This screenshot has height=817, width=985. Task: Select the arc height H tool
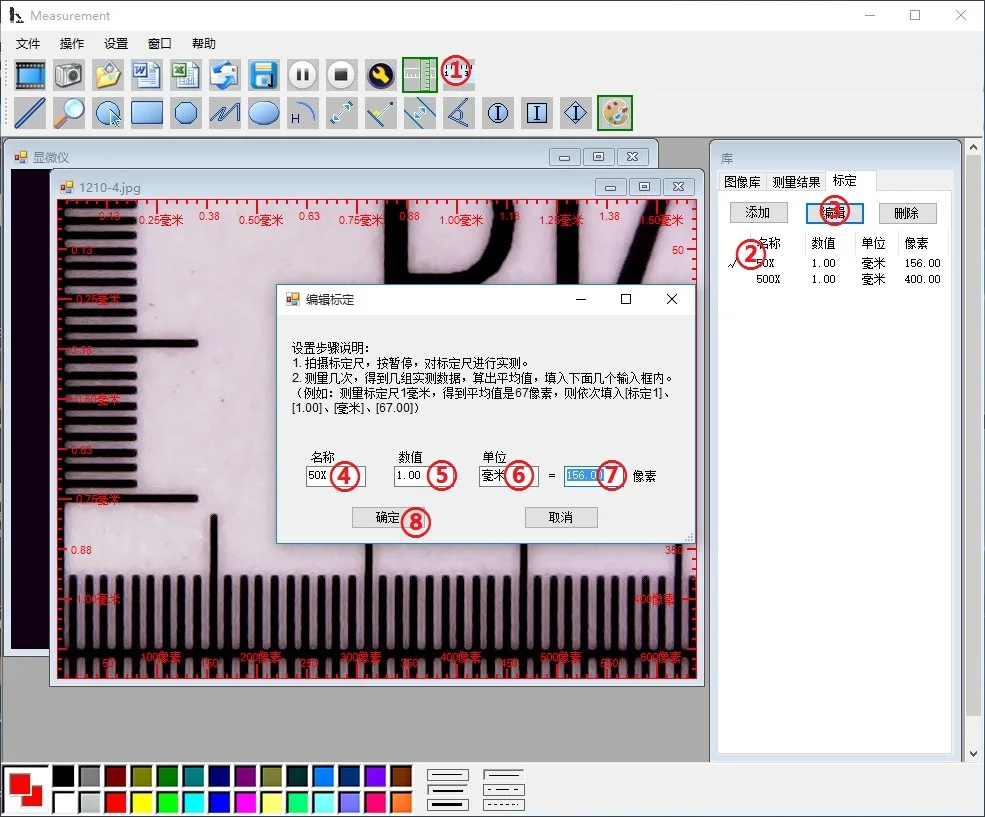click(x=302, y=113)
